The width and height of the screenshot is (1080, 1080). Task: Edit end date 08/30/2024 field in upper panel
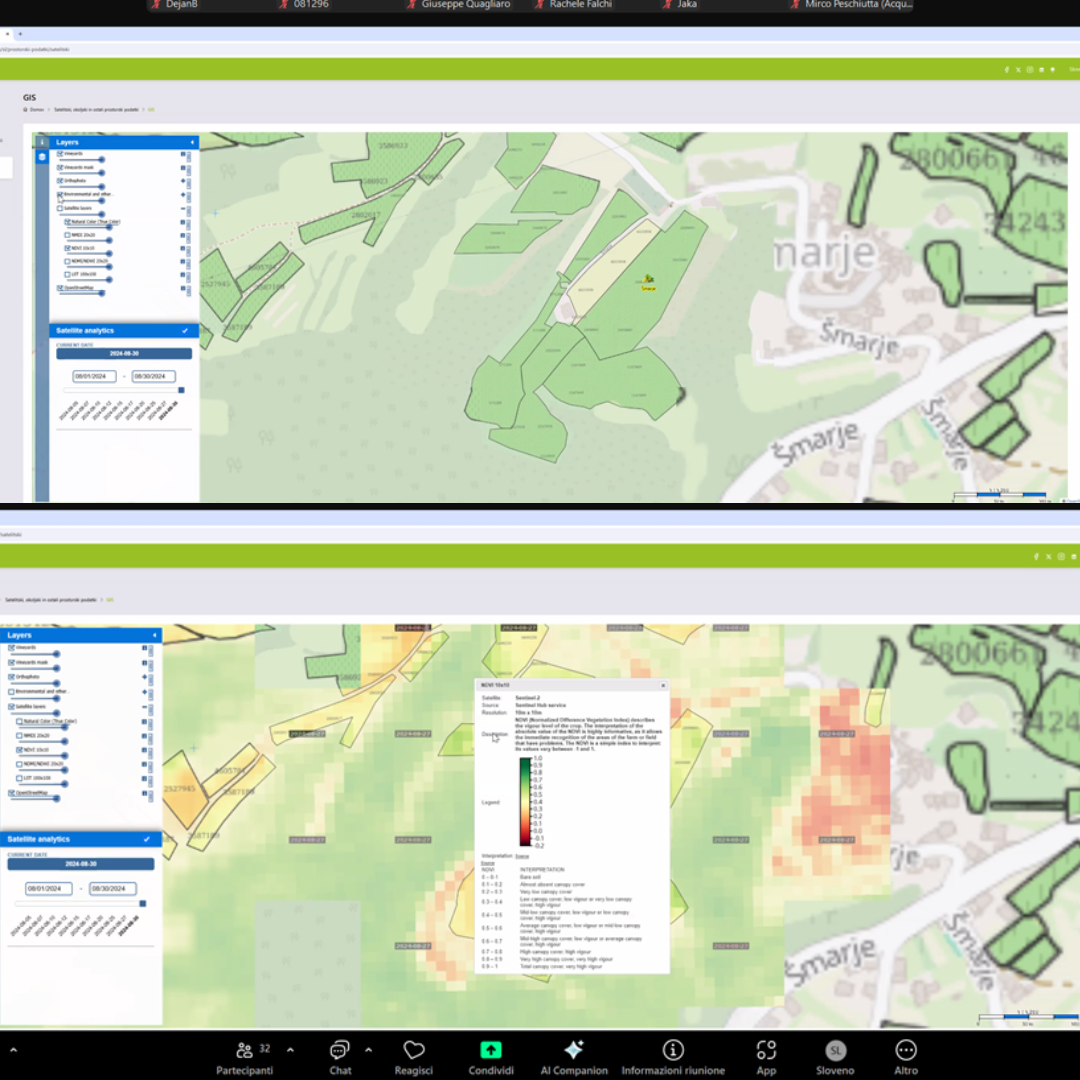(154, 376)
